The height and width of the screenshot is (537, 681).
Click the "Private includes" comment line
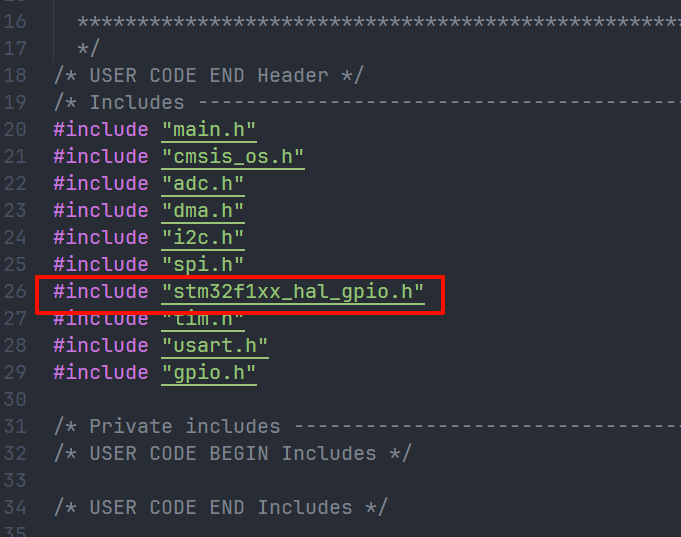185,426
